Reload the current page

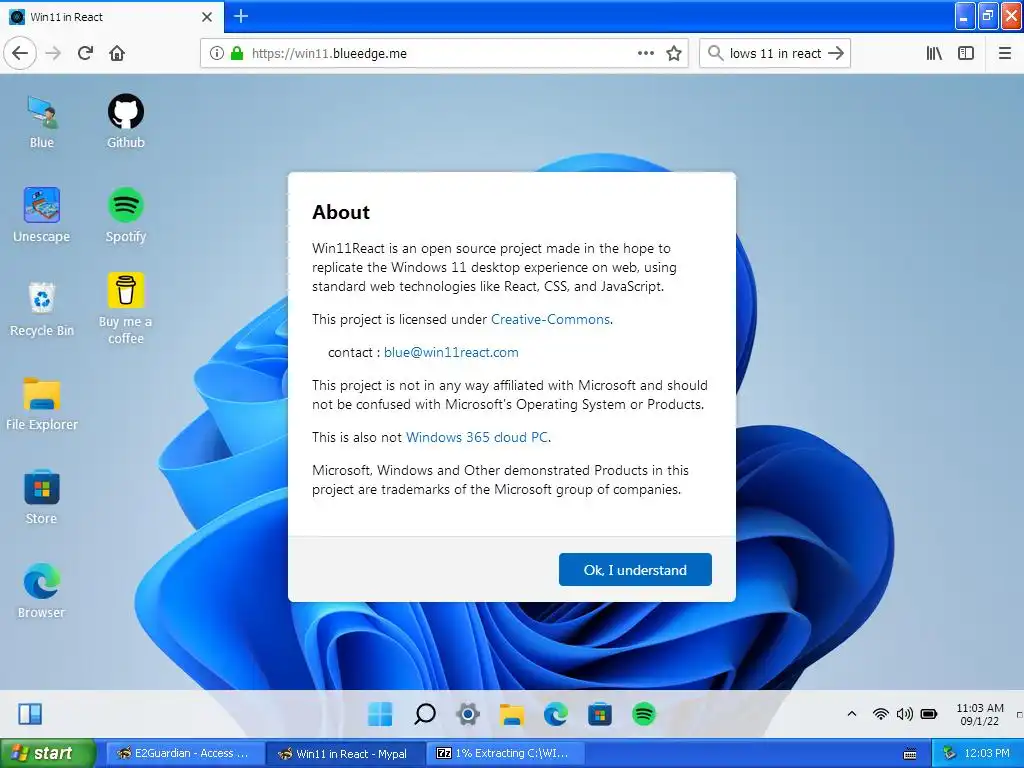[86, 53]
